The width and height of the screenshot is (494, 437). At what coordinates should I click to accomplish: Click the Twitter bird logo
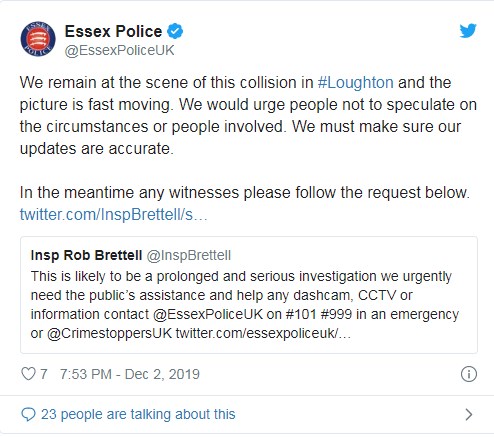click(x=468, y=31)
